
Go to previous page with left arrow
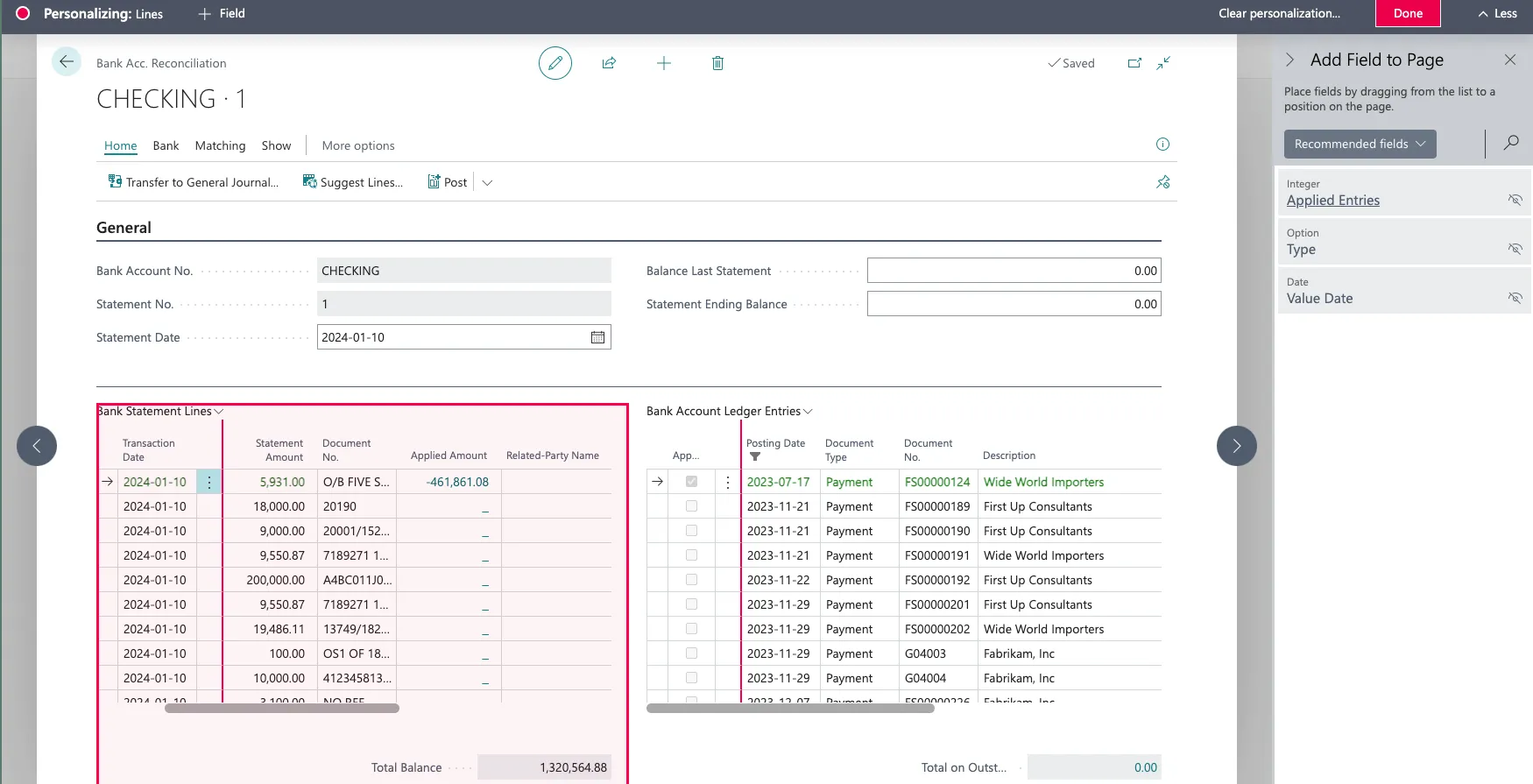click(37, 446)
